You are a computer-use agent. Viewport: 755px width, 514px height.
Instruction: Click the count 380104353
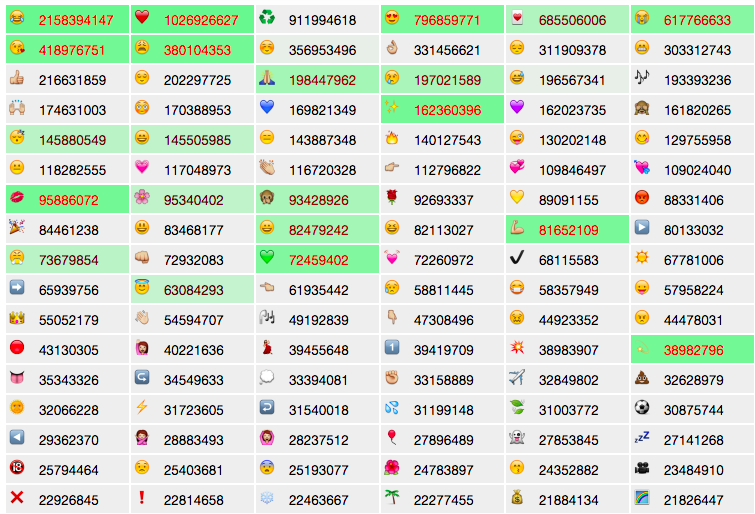pyautogui.click(x=197, y=50)
